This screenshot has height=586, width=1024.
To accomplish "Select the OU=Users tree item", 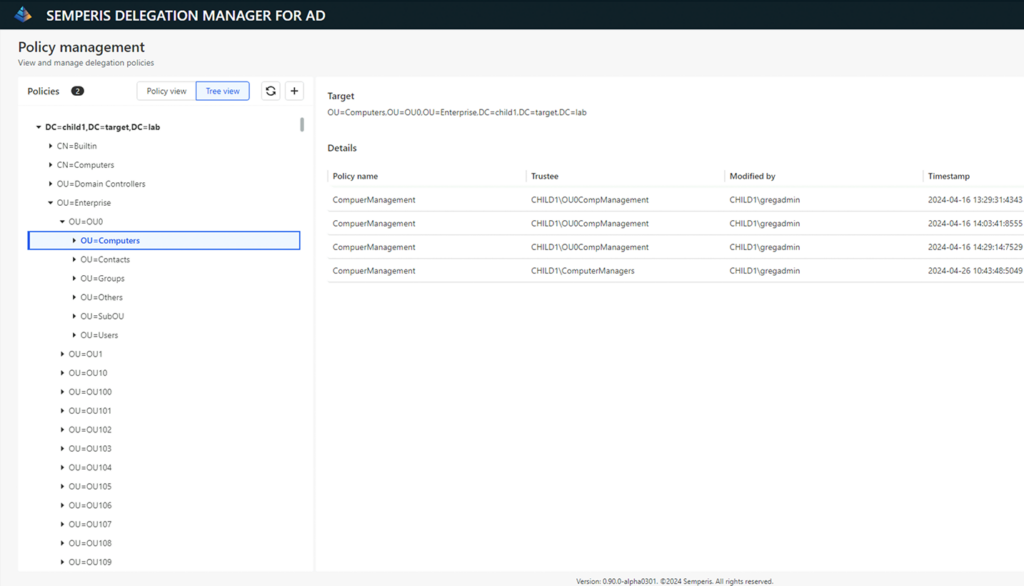I will 99,335.
